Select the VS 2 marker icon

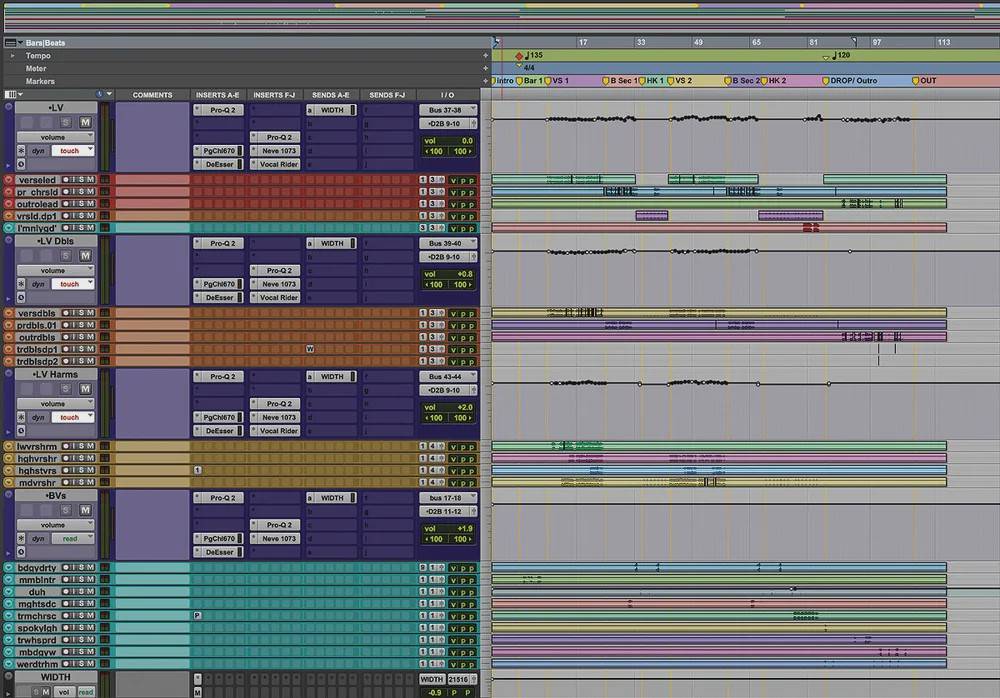(671, 81)
